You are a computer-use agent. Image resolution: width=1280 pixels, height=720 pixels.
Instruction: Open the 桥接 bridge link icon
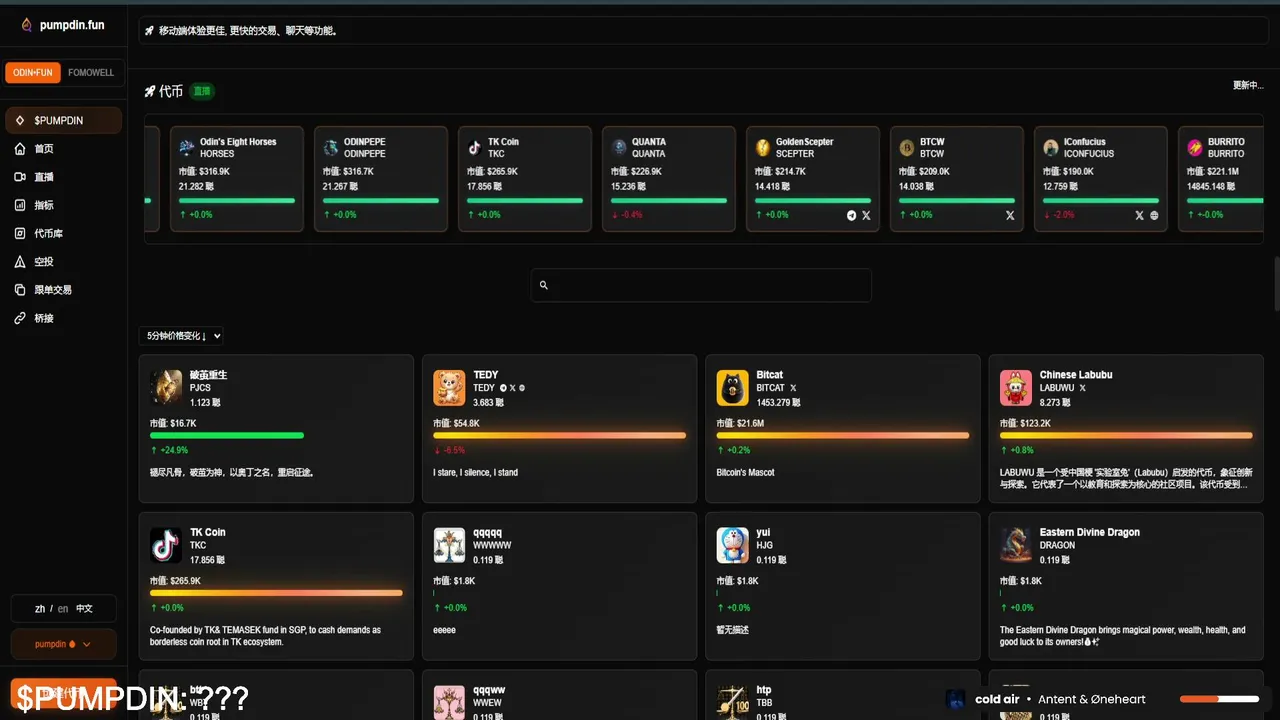[x=20, y=318]
